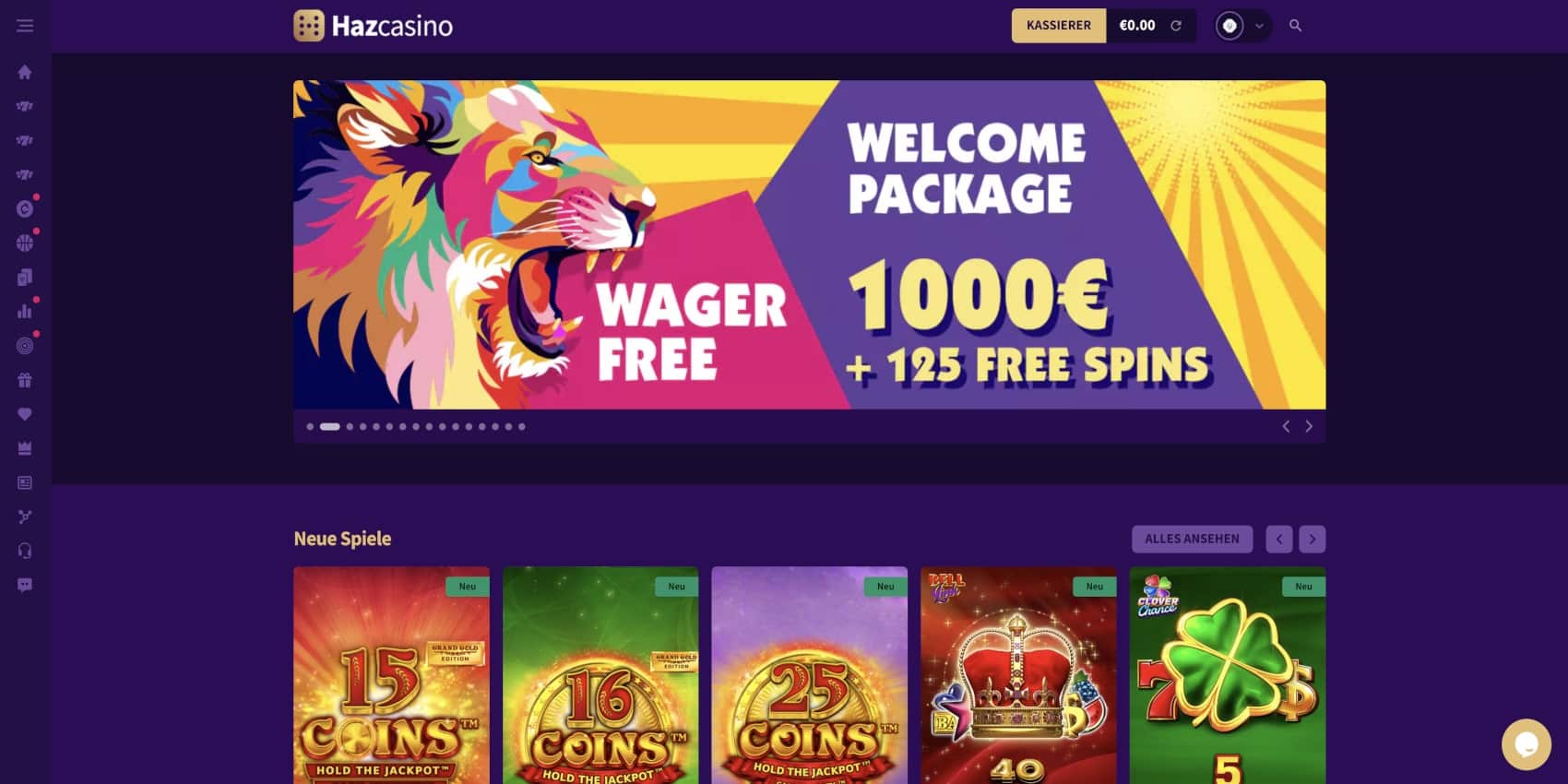Open the live chat bubble widget
The image size is (1568, 784).
pyautogui.click(x=1526, y=744)
